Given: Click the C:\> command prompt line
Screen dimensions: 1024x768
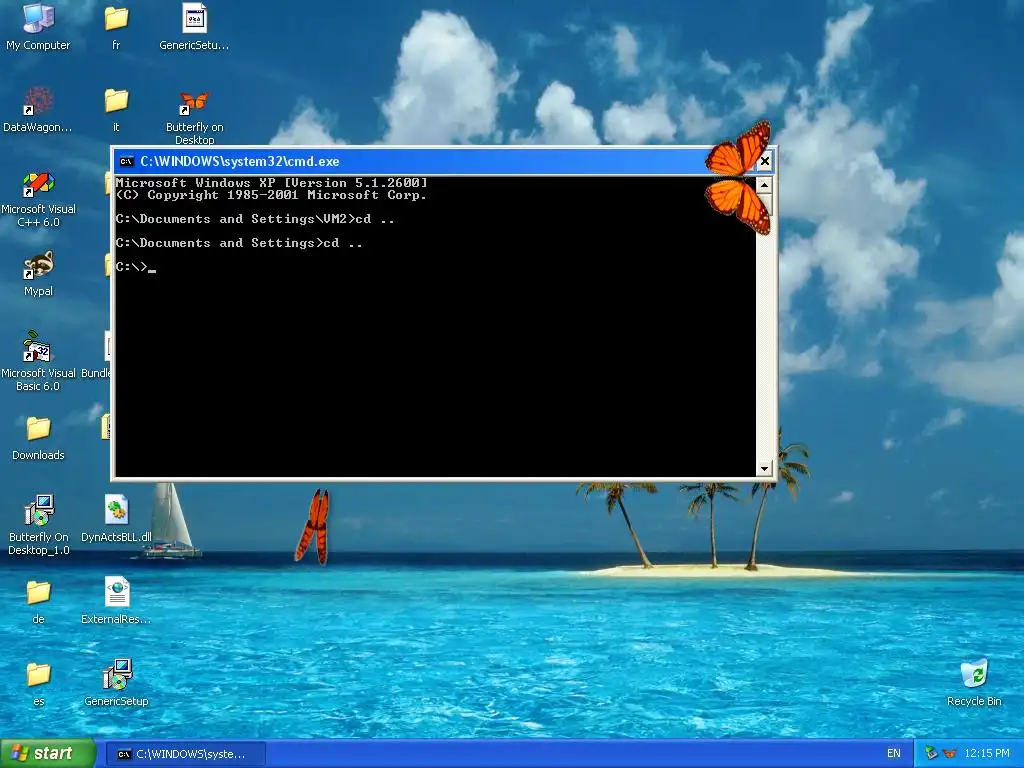Looking at the screenshot, I should click(136, 266).
